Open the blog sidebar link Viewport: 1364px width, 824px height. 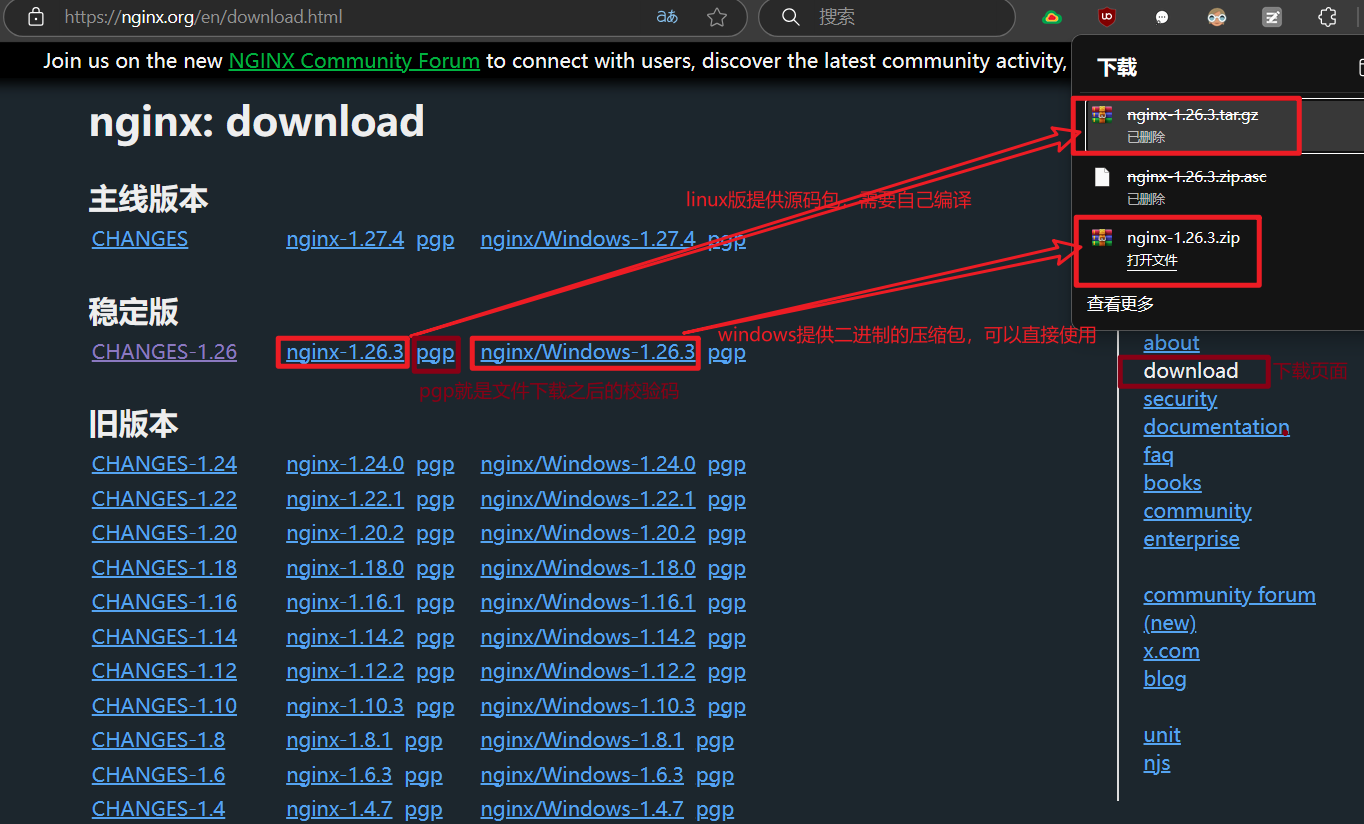coord(1165,679)
